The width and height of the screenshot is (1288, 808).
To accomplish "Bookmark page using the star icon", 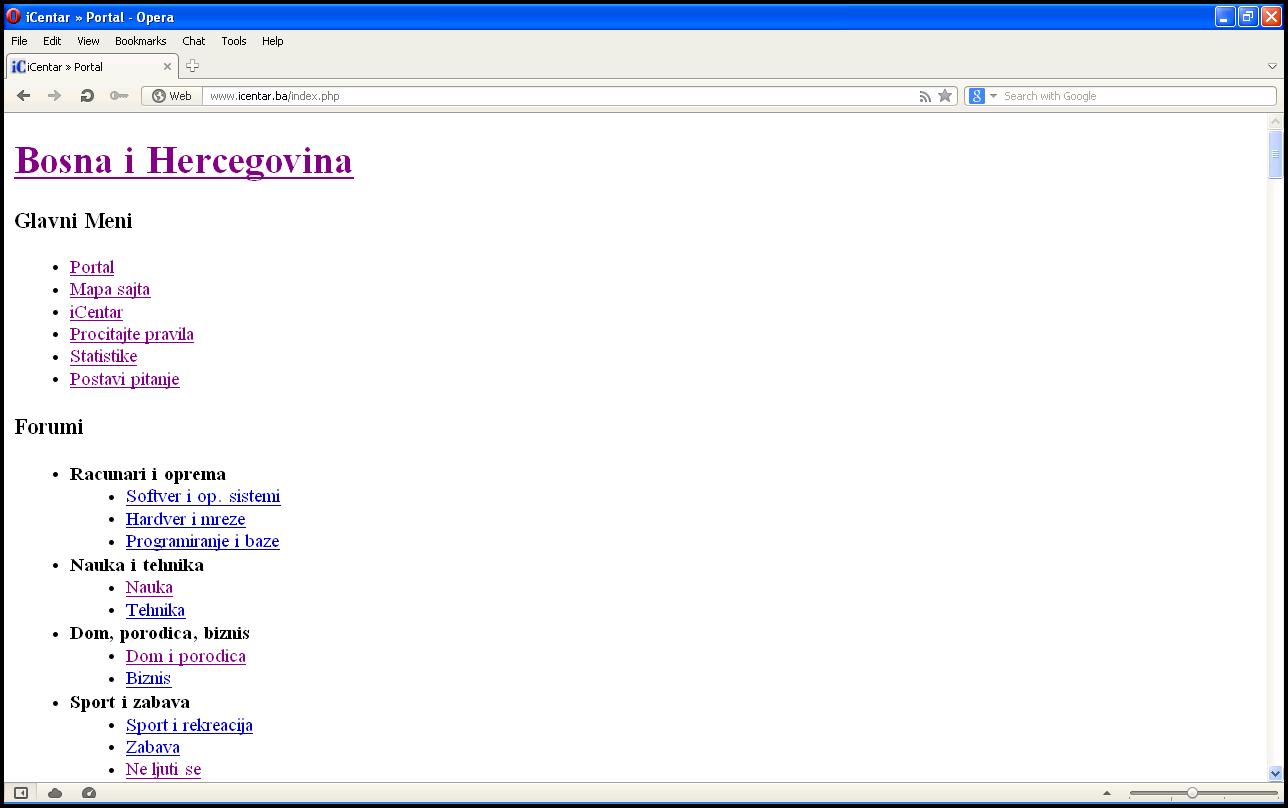I will pyautogui.click(x=945, y=96).
